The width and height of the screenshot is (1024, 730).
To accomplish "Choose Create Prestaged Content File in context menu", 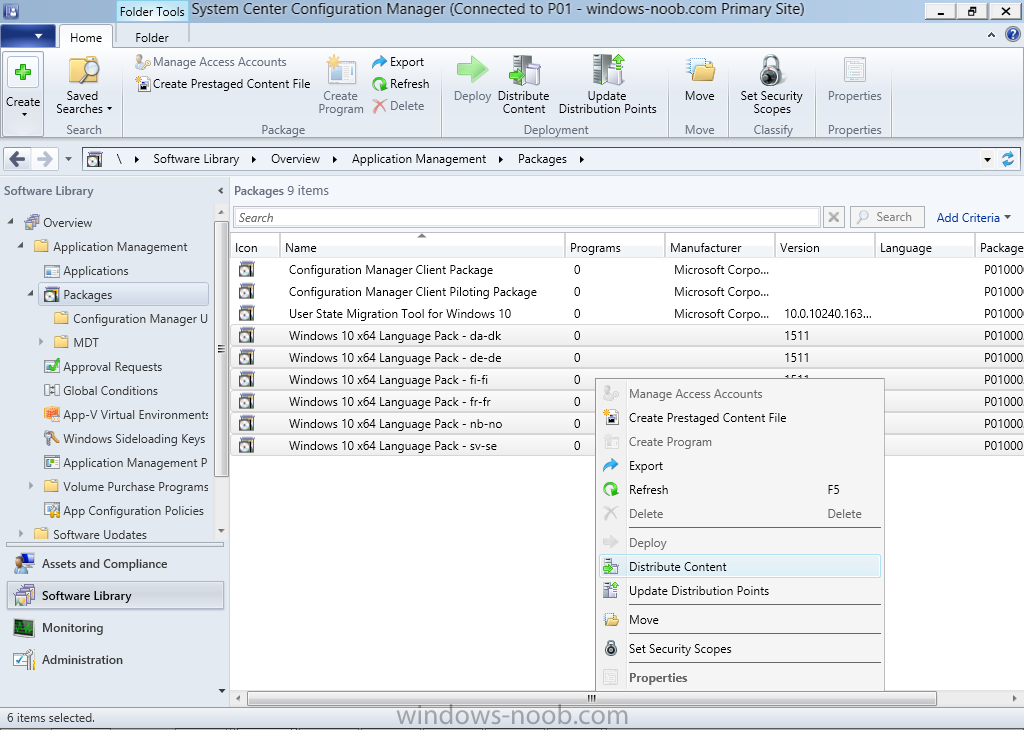I will (740, 418).
